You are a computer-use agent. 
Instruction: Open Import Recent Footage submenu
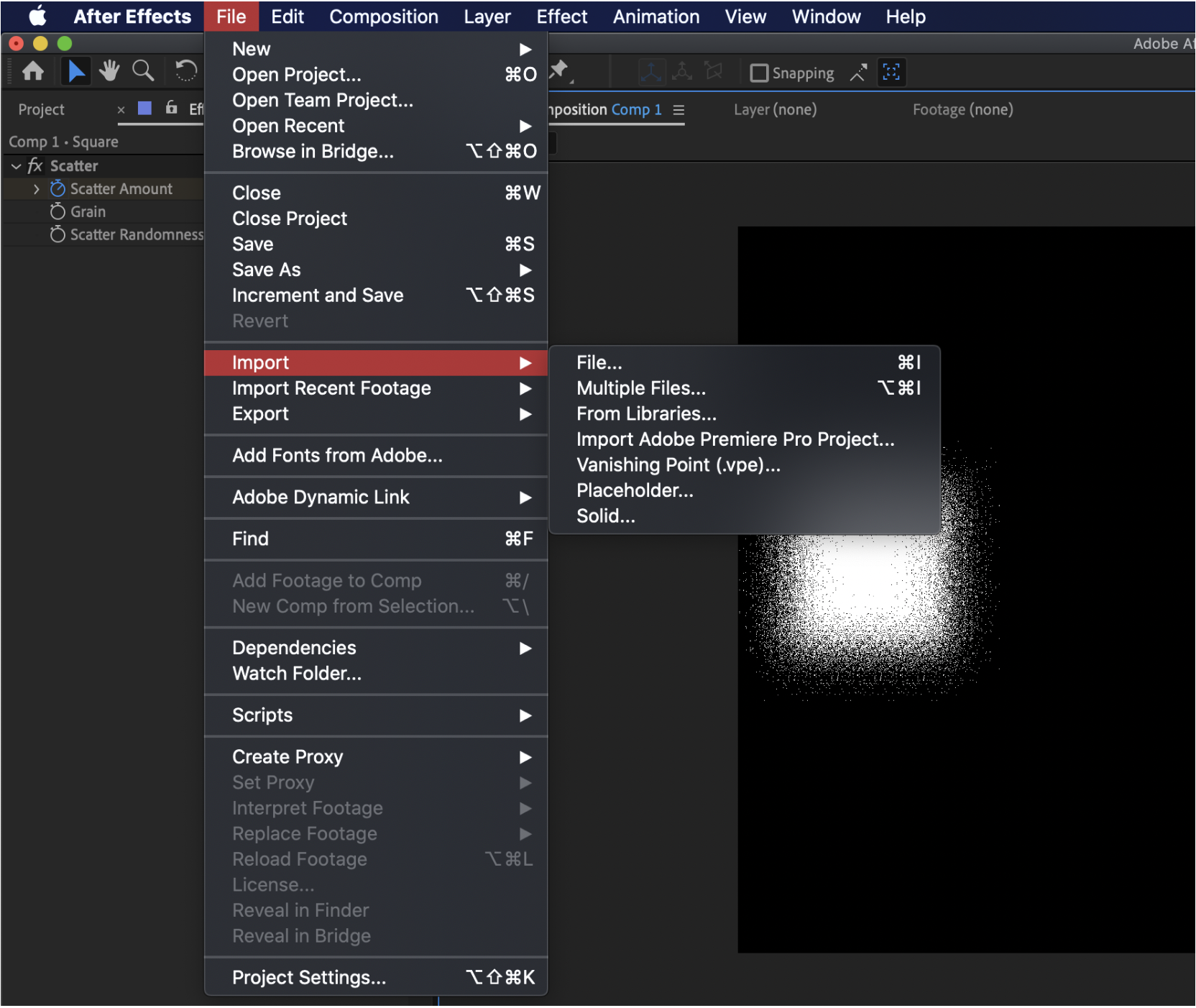coord(376,388)
